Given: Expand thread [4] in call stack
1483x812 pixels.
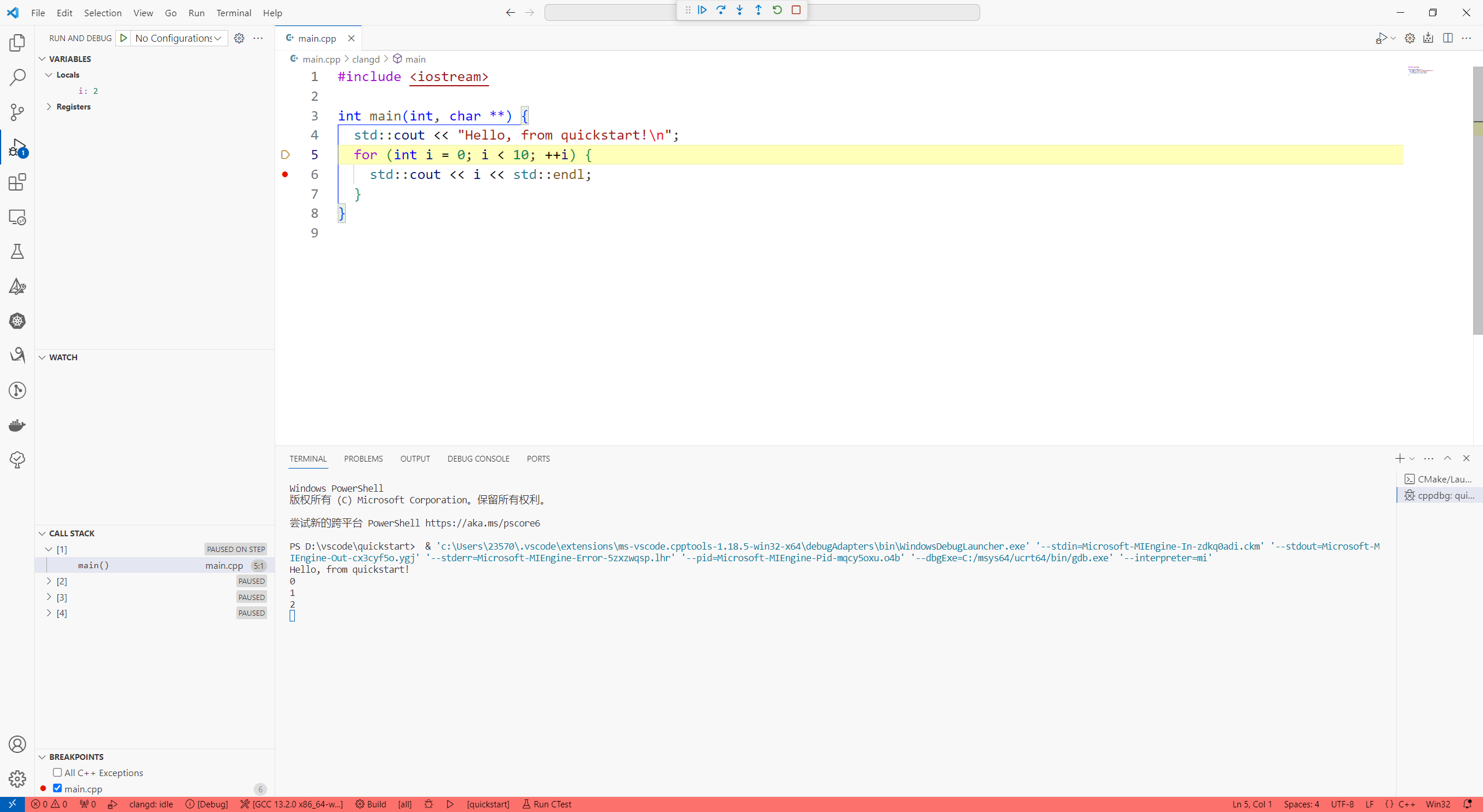Looking at the screenshot, I should tap(49, 613).
